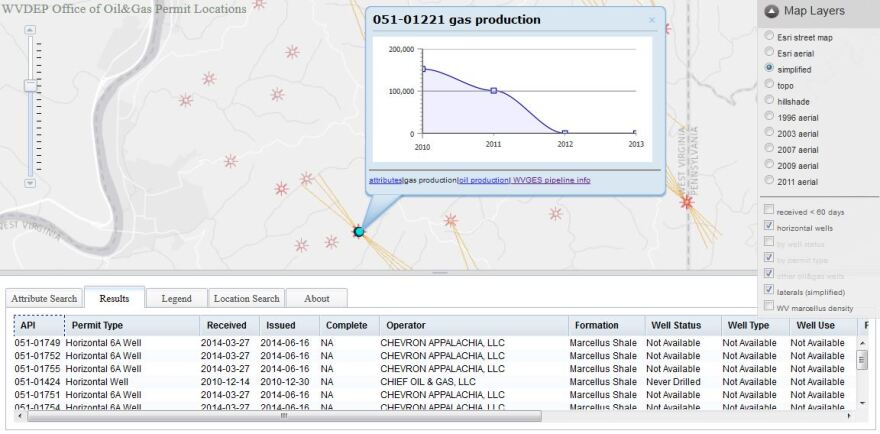Click the red well marker on the Pennsylvania border
880x434 pixels.
[x=686, y=203]
